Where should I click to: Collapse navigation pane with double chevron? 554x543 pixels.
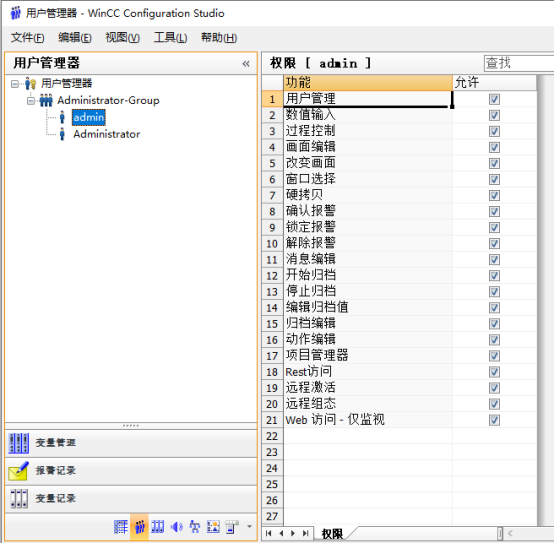point(246,64)
